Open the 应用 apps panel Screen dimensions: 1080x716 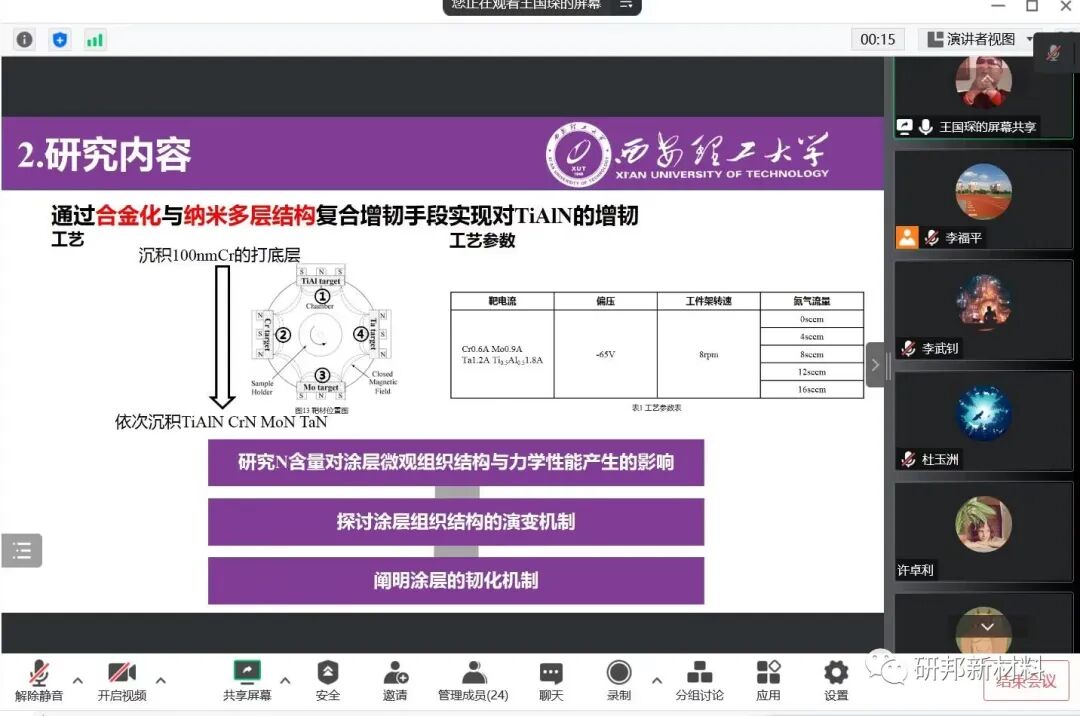pos(768,680)
